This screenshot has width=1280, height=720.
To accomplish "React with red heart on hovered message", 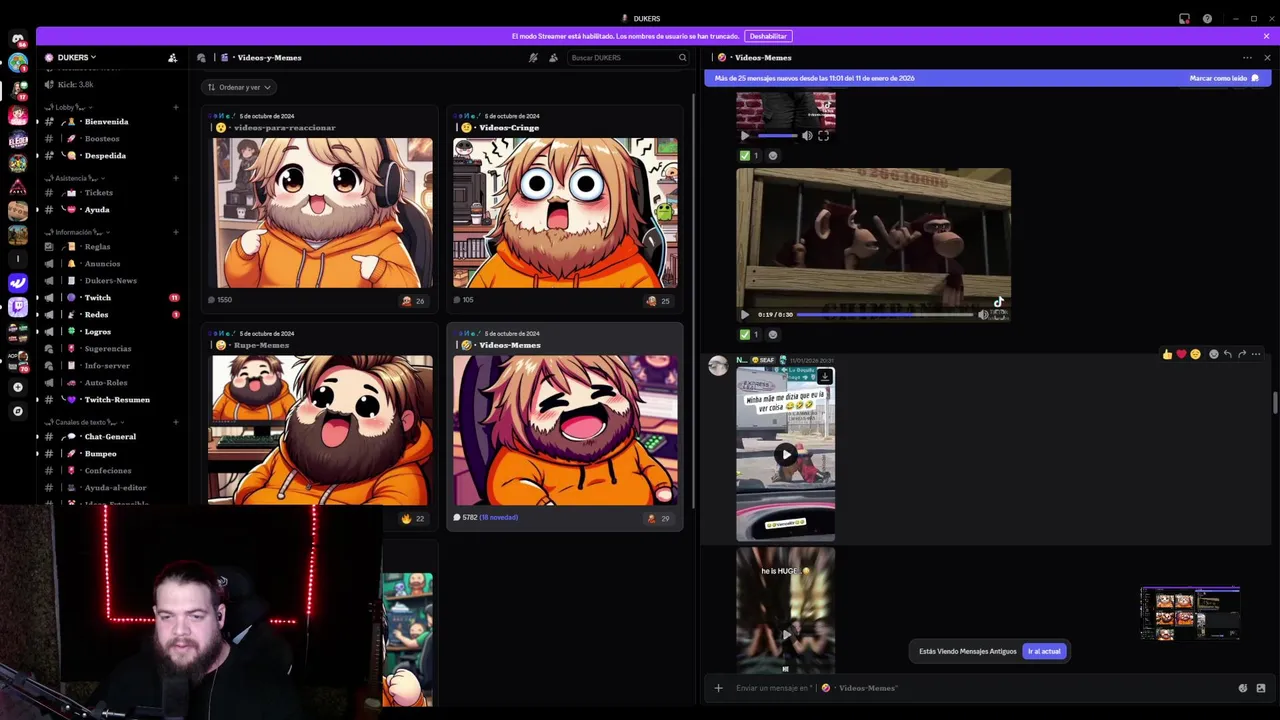I will [x=1181, y=354].
